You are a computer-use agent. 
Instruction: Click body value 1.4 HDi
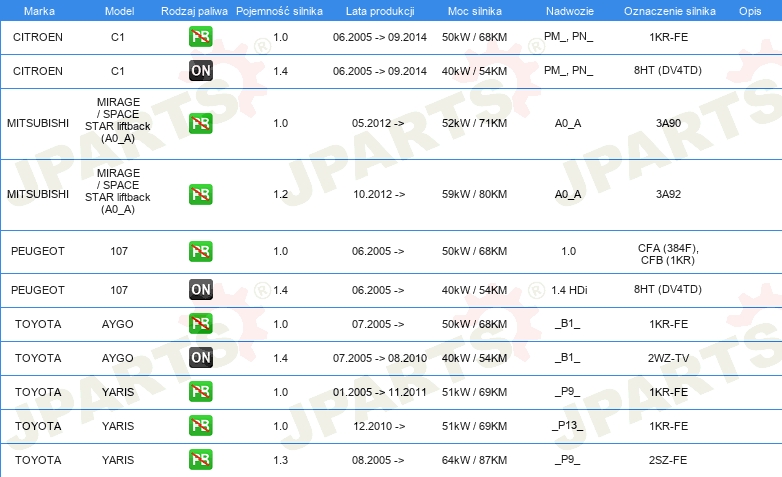coord(569,290)
